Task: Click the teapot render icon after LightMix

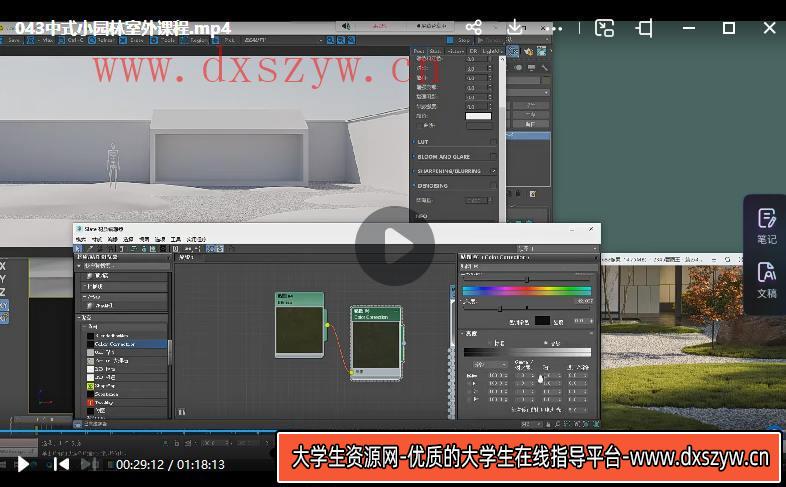Action: point(528,51)
